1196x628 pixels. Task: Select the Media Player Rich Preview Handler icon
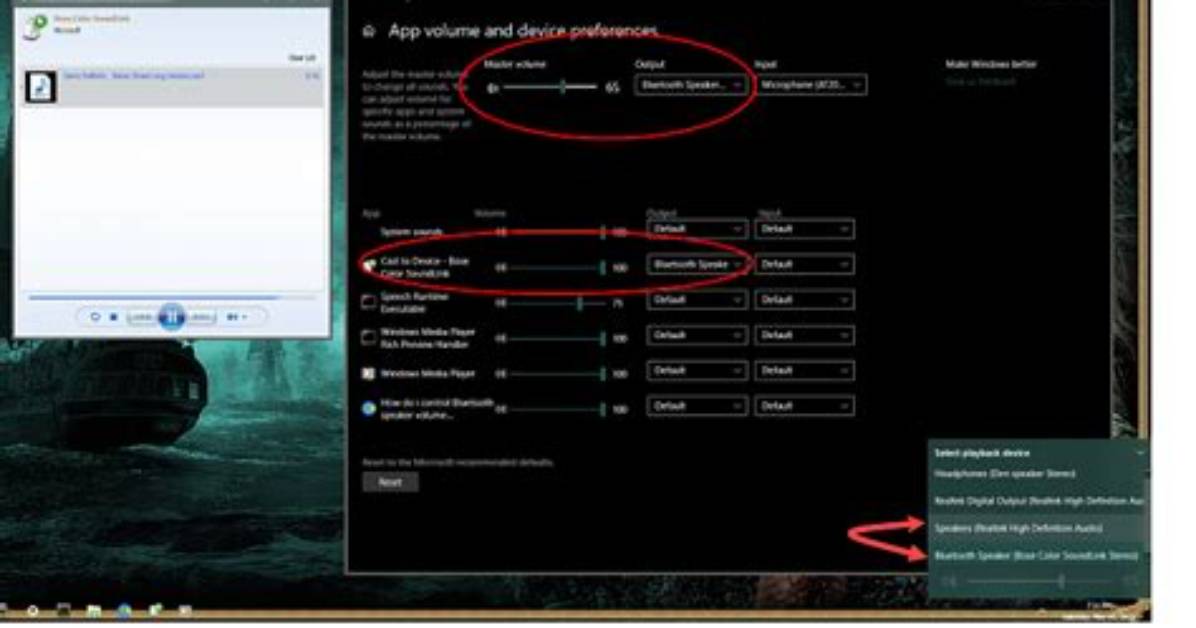click(368, 337)
